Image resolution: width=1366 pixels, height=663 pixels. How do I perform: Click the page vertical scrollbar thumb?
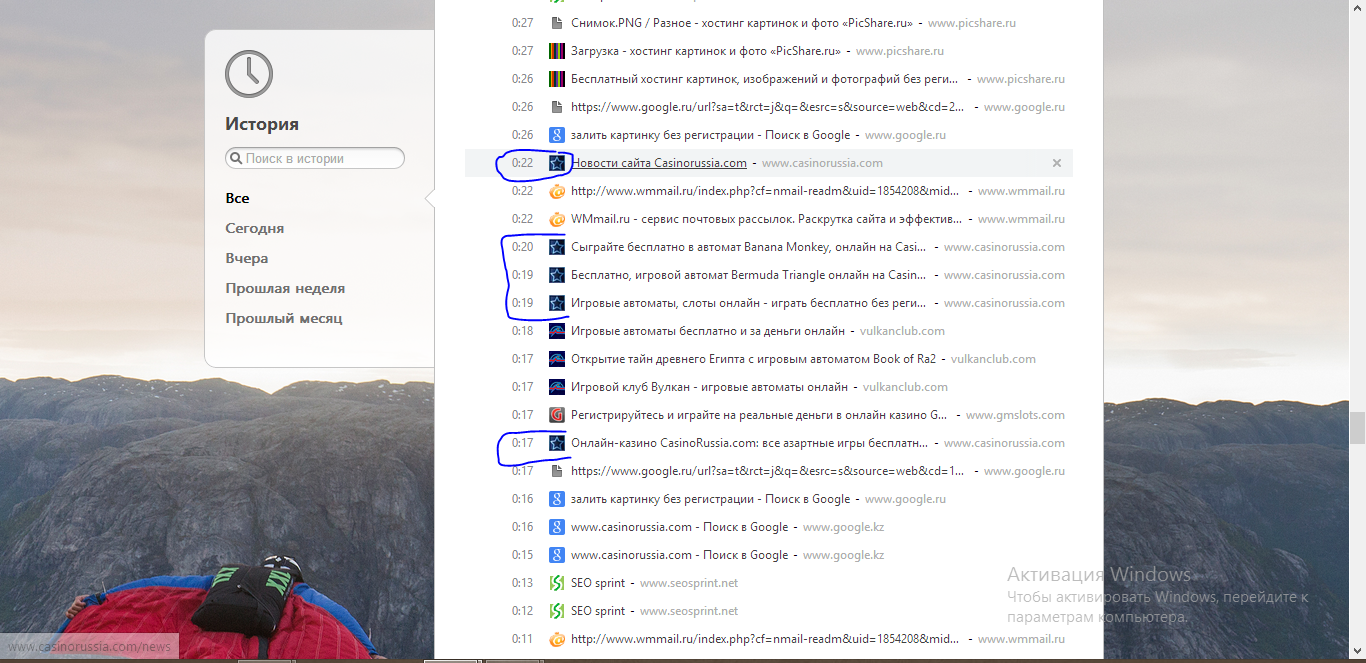[1357, 428]
